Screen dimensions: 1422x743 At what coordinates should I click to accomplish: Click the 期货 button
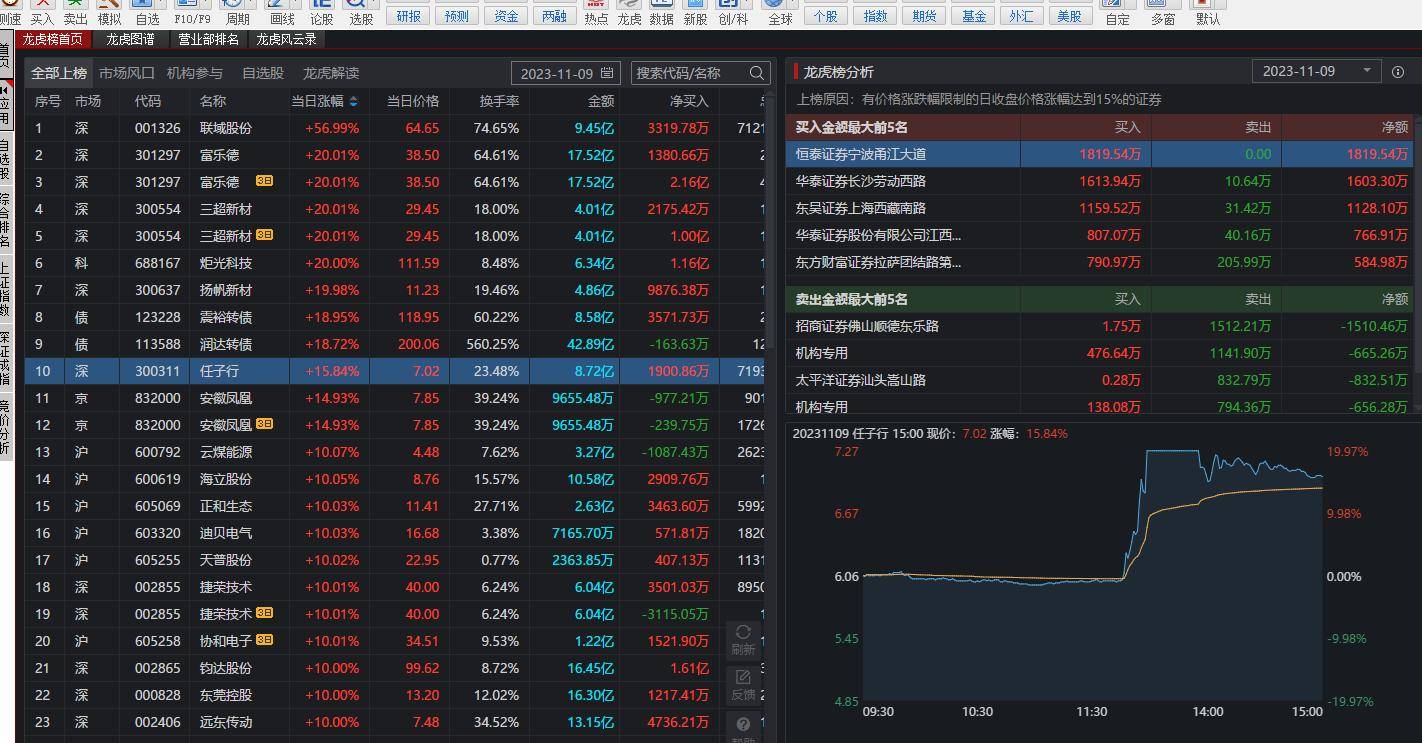click(925, 16)
